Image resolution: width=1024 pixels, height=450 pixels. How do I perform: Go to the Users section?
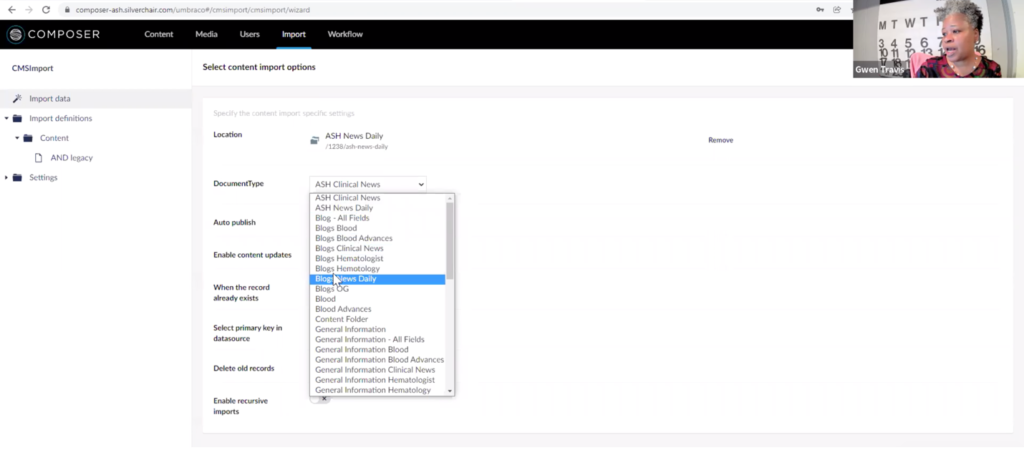pos(249,35)
